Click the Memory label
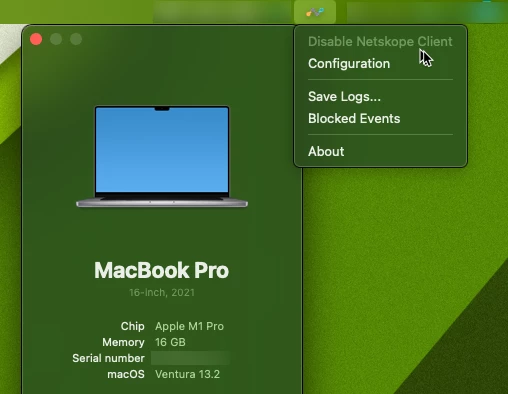Screen dimensions: 508x394 123,342
